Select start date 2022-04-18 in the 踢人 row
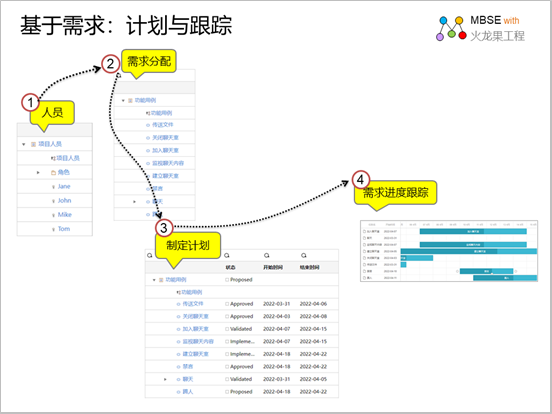Screen dimensions: 552x414 click(x=277, y=391)
